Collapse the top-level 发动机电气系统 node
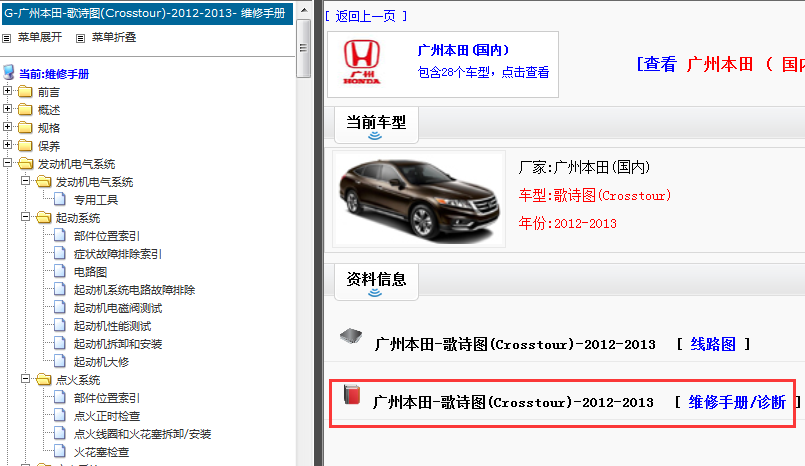This screenshot has height=466, width=805. [x=7, y=163]
